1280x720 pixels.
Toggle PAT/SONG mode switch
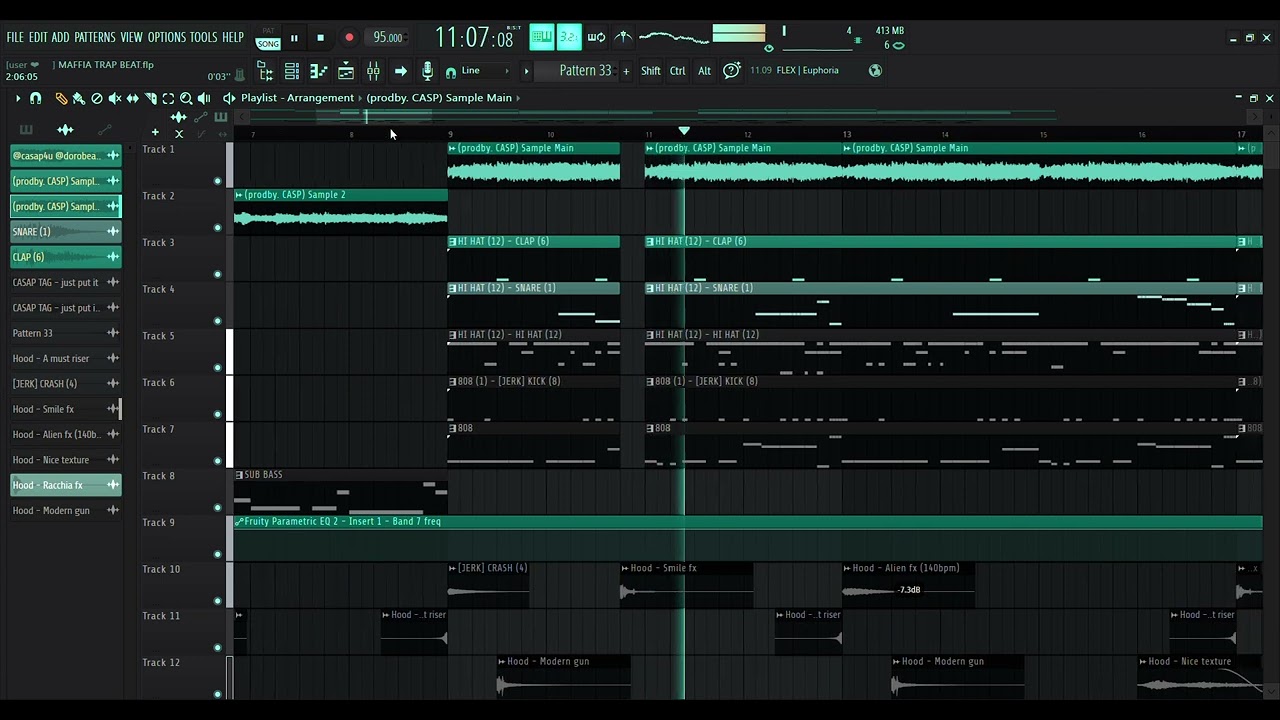[x=268, y=38]
